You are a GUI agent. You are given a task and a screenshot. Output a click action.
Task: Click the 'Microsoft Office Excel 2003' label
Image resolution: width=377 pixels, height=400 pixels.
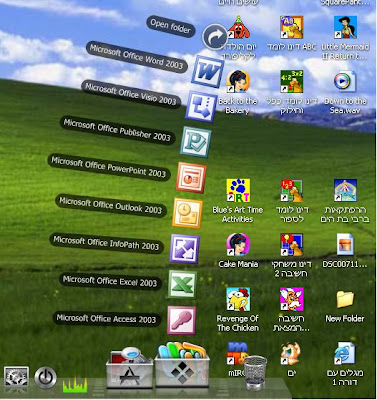[x=110, y=281]
